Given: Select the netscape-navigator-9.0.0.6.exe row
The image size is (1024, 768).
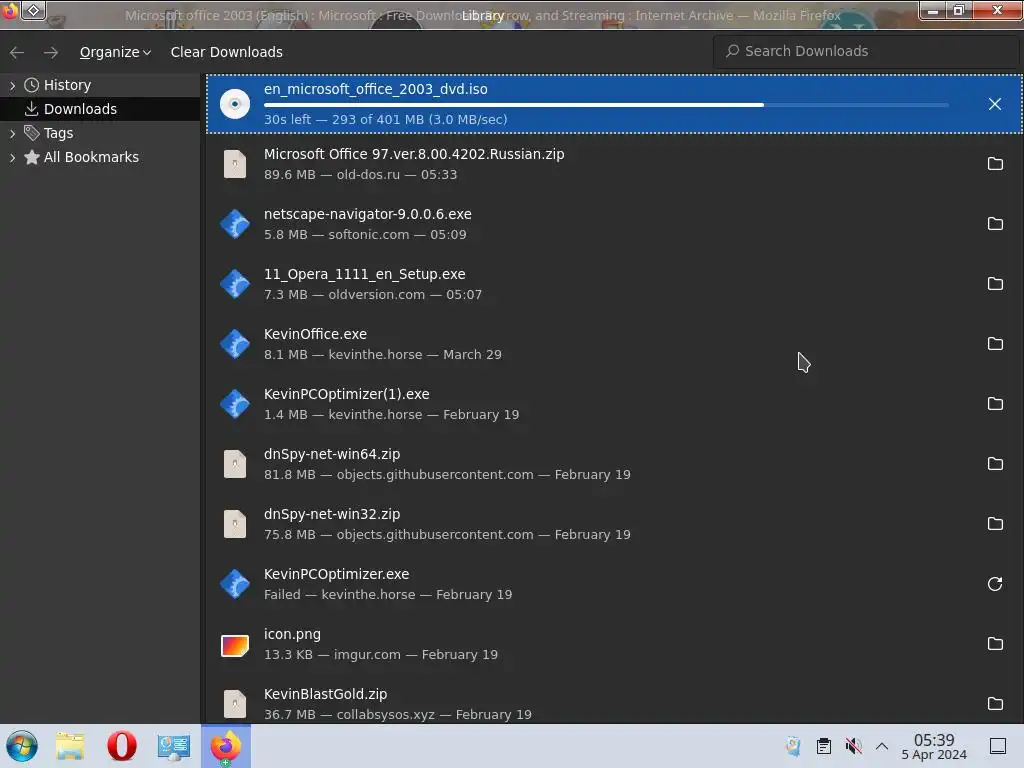Looking at the screenshot, I should click(615, 224).
